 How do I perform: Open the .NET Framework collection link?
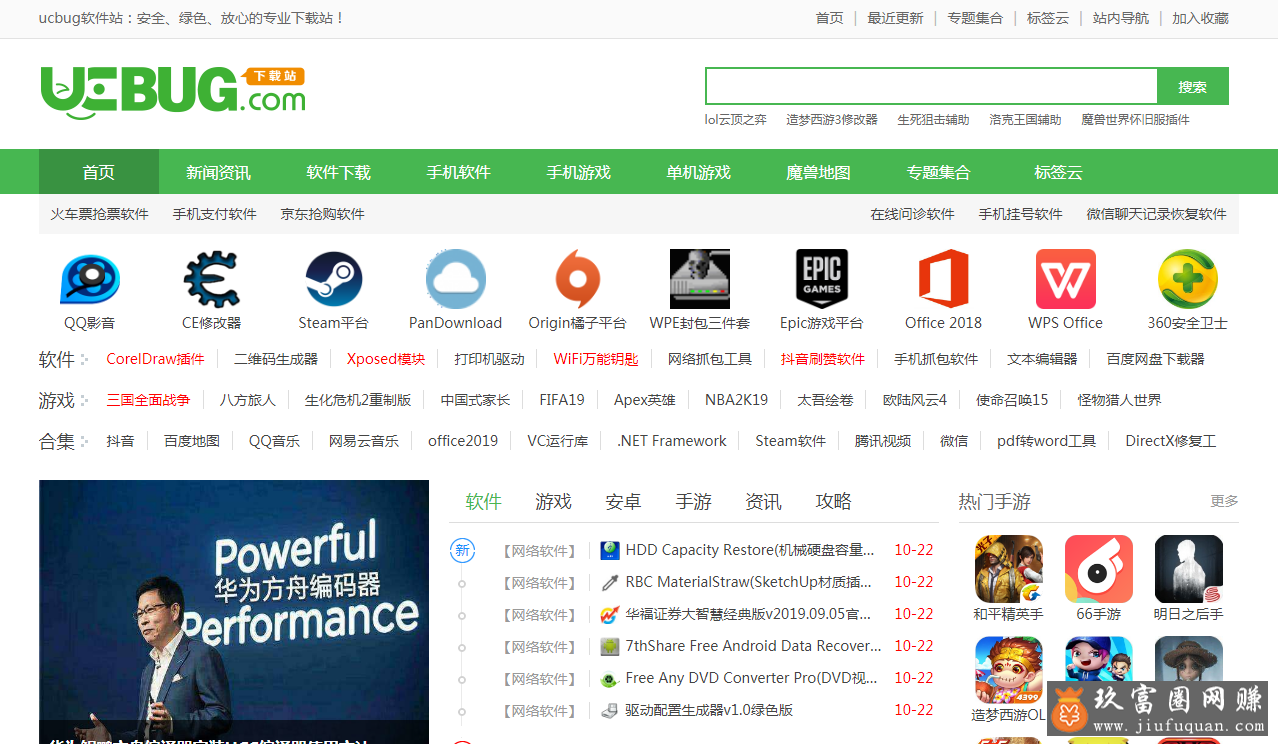[x=672, y=441]
